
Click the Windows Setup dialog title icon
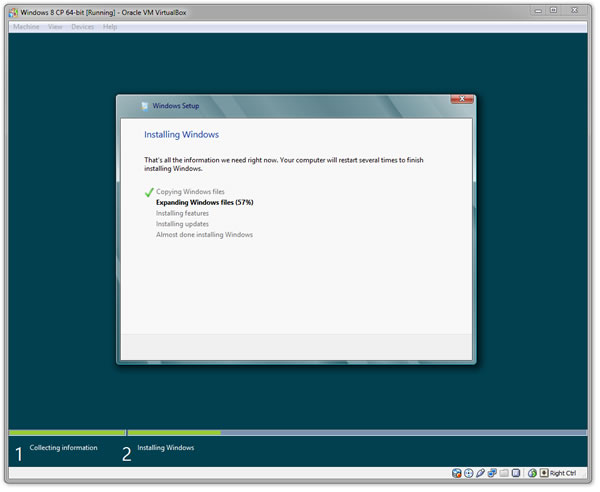click(x=145, y=106)
